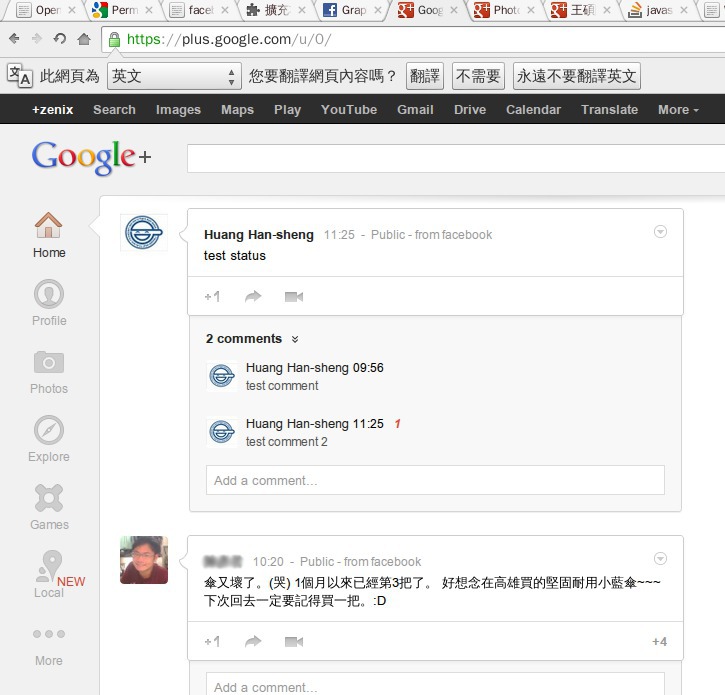725x695 pixels.
Task: Open Gmail in Google bar
Action: (x=415, y=110)
